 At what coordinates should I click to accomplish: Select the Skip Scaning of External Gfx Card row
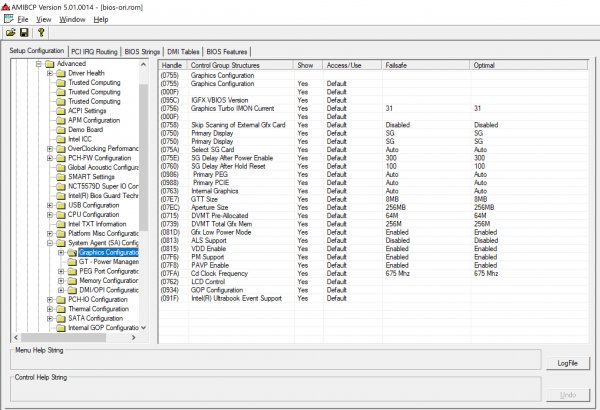(x=373, y=125)
